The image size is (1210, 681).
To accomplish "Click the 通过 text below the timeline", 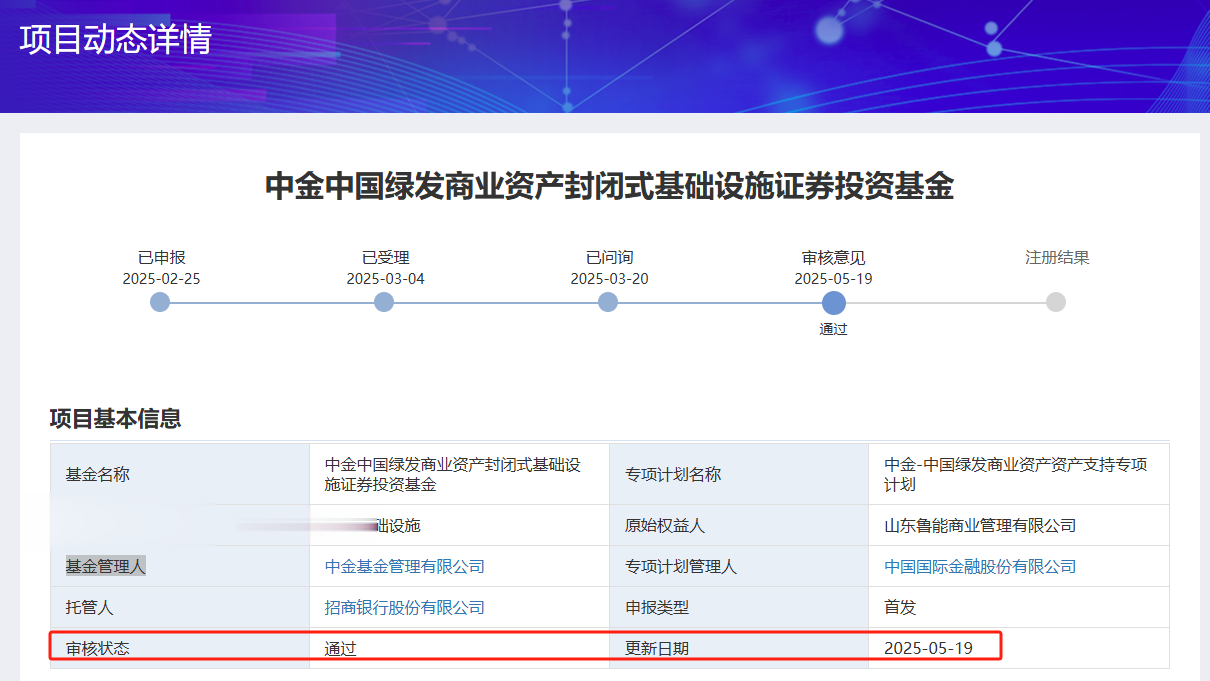I will 833,329.
